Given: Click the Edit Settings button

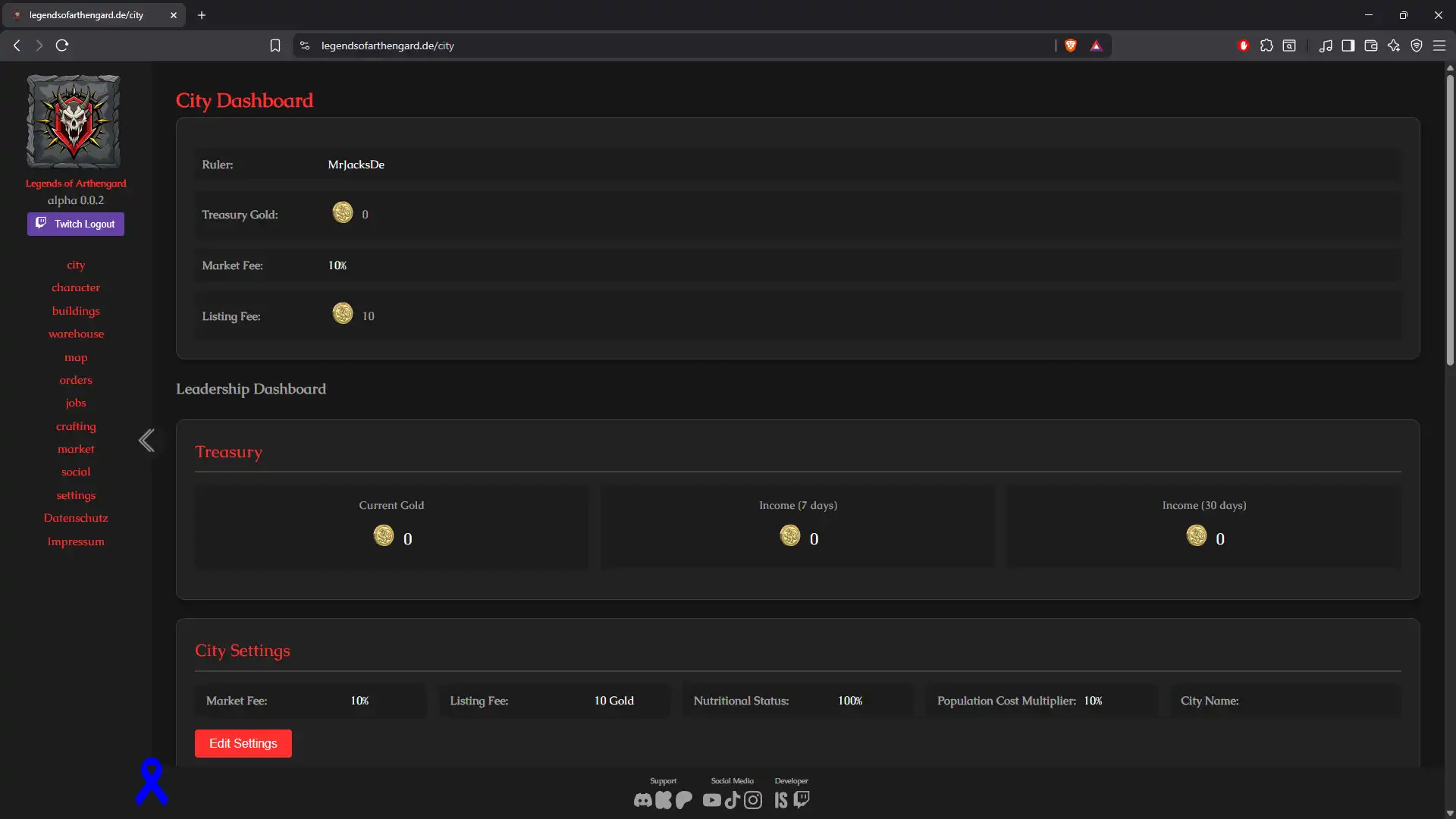Looking at the screenshot, I should tap(243, 743).
